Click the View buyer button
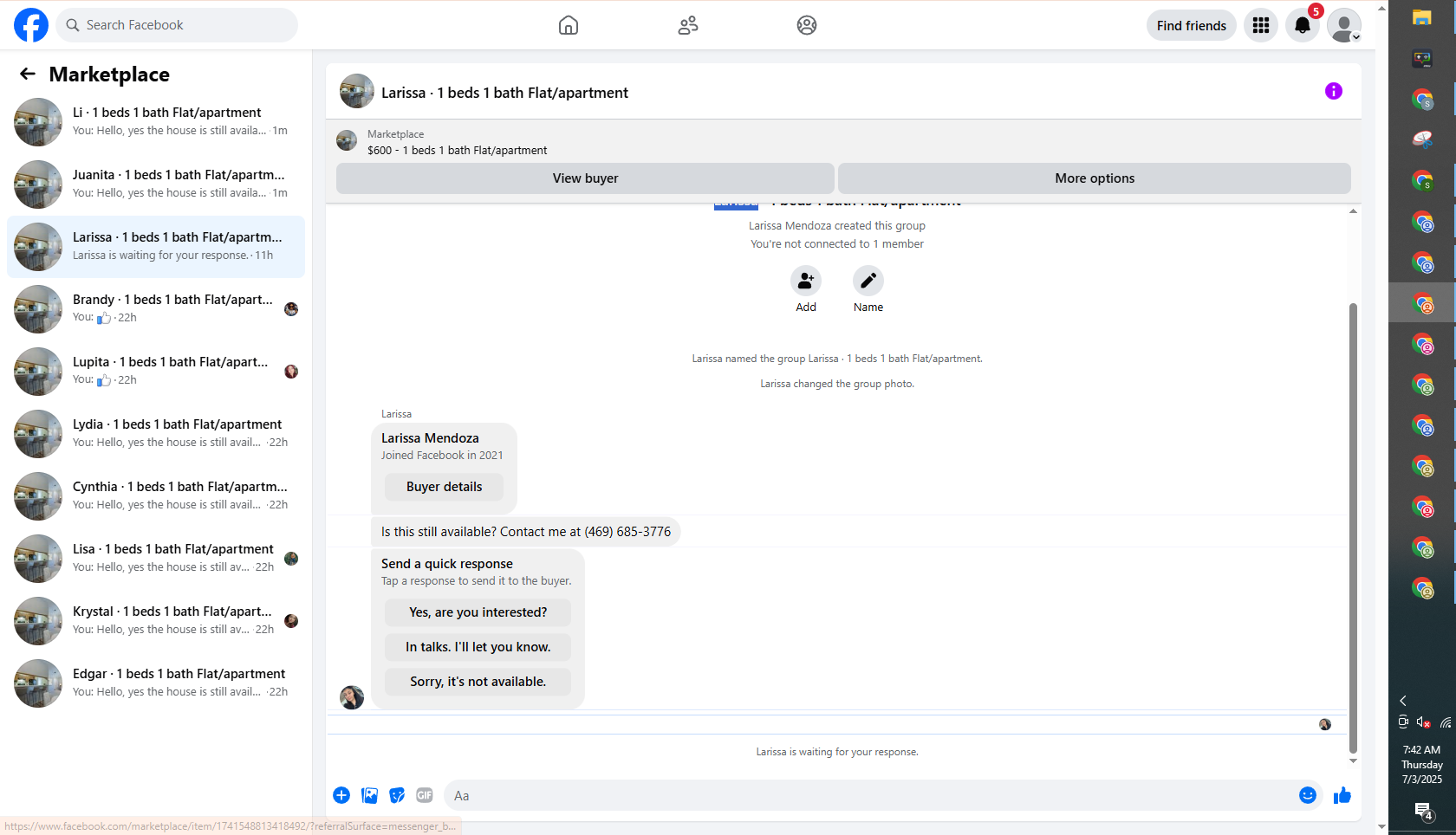This screenshot has width=1456, height=835. (x=586, y=178)
